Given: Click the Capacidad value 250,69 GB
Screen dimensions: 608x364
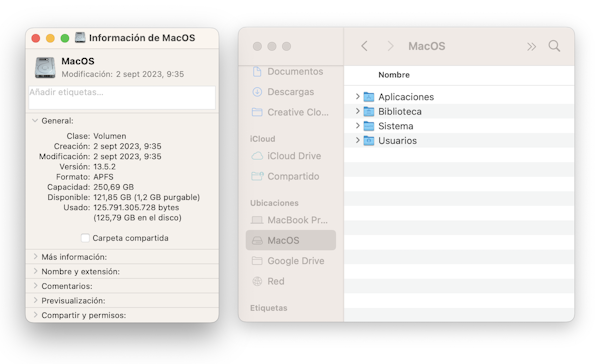Looking at the screenshot, I should [114, 187].
